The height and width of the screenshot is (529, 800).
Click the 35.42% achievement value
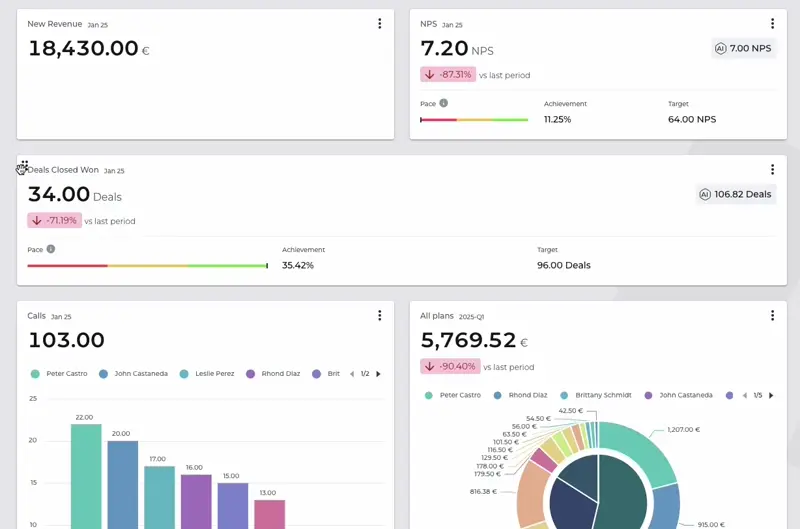point(298,265)
